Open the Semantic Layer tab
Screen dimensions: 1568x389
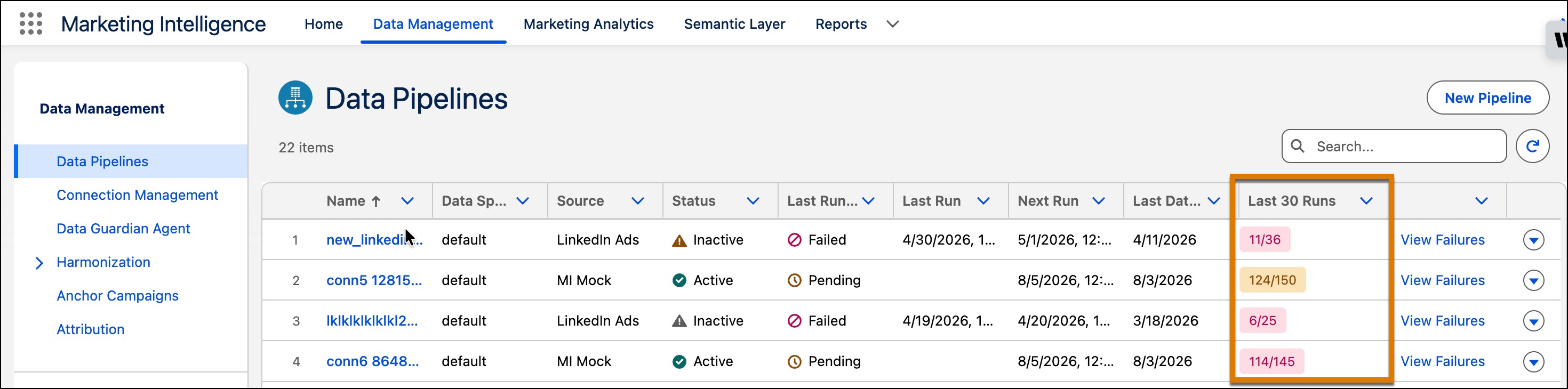(735, 23)
